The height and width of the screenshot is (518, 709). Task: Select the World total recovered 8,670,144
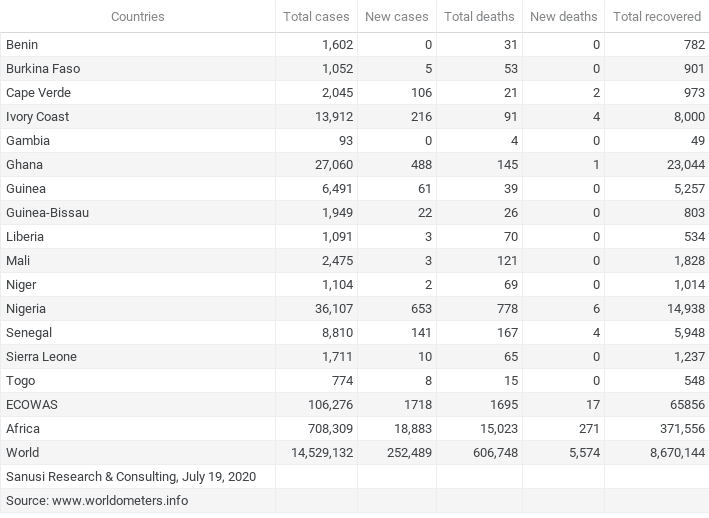coord(677,452)
